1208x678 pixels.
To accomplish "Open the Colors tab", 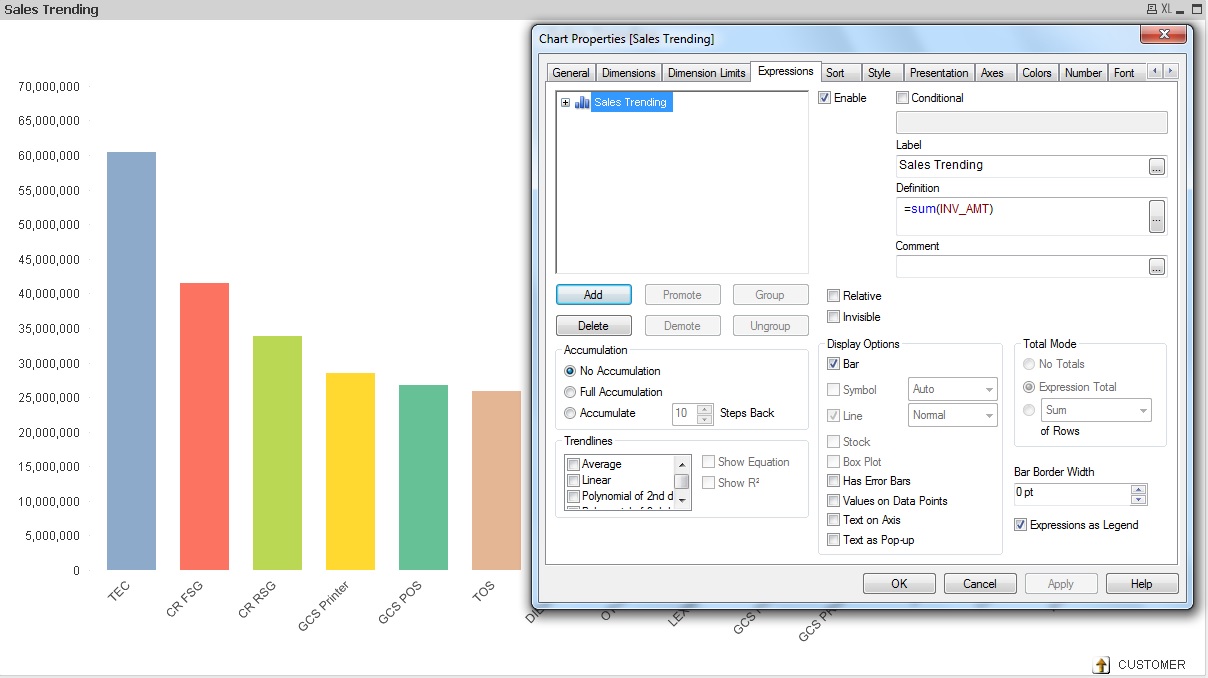I will tap(1036, 73).
